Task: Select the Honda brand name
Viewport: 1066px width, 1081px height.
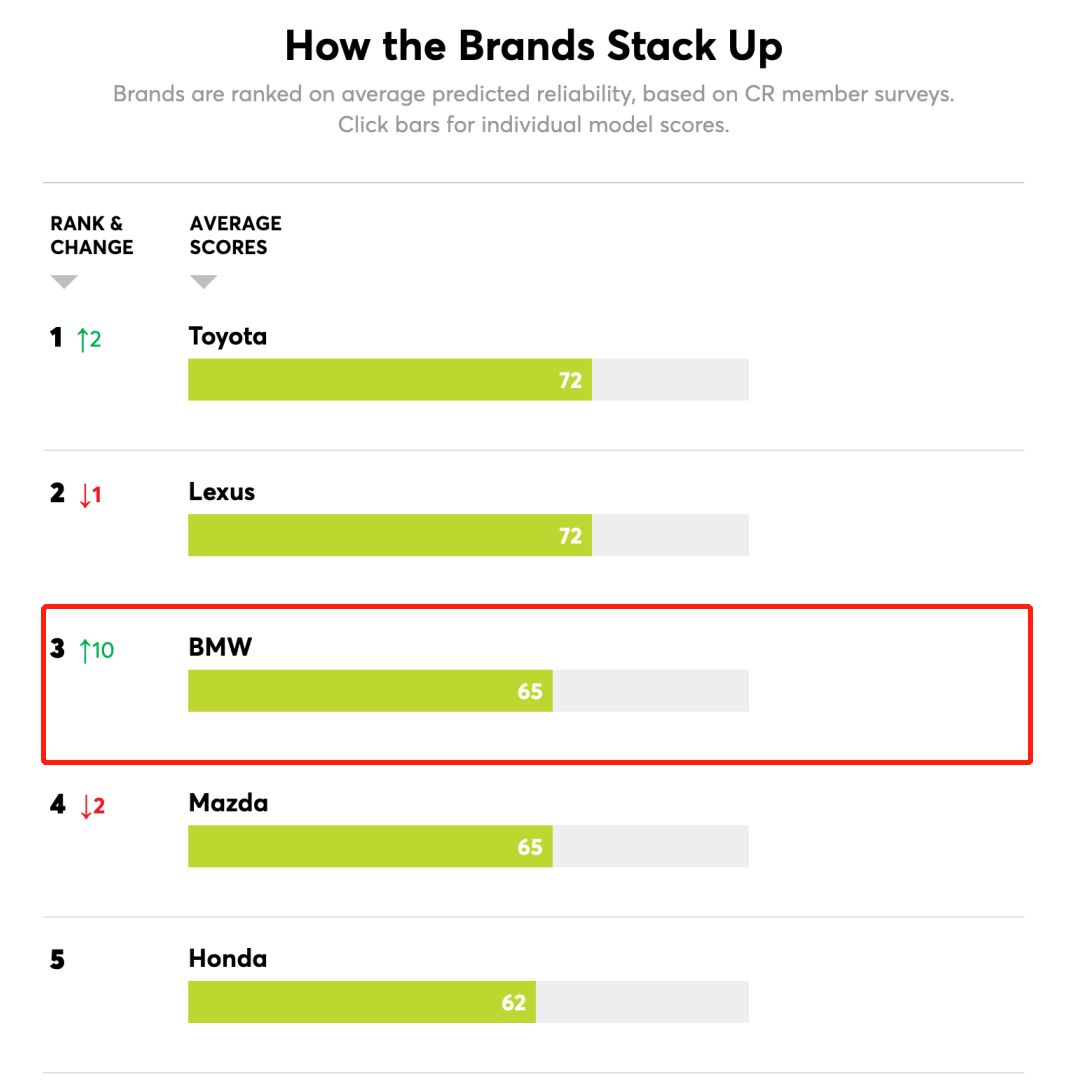Action: [x=228, y=959]
